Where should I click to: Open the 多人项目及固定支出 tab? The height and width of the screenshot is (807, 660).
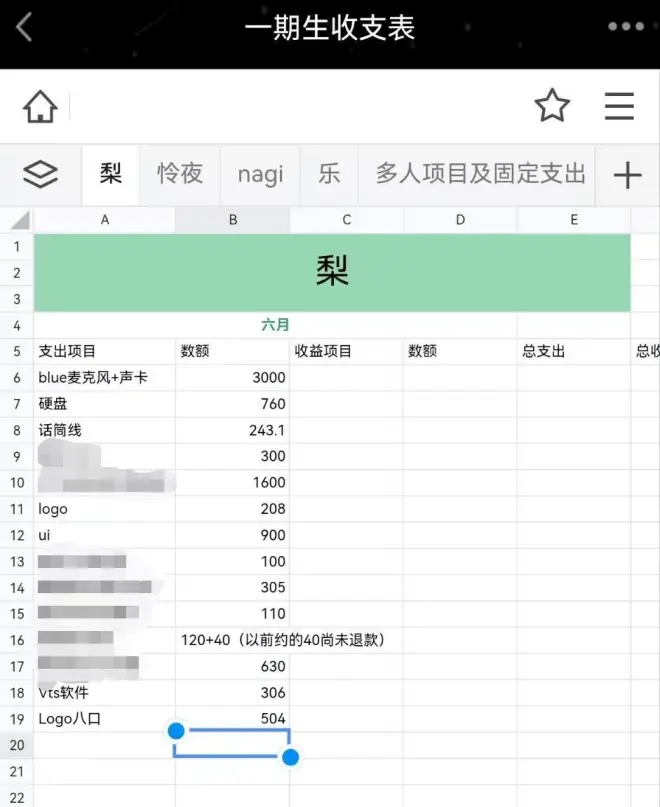click(480, 174)
